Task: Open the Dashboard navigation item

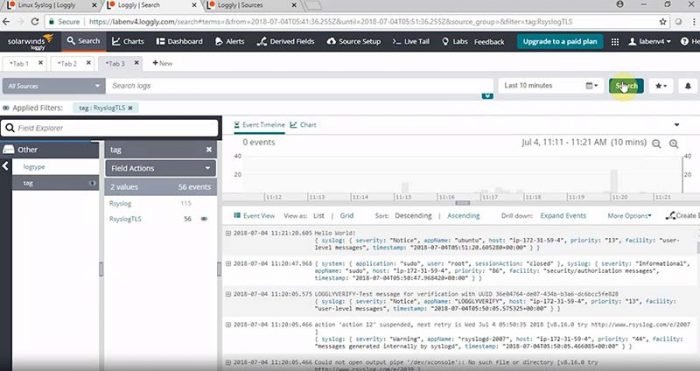Action: pyautogui.click(x=179, y=42)
